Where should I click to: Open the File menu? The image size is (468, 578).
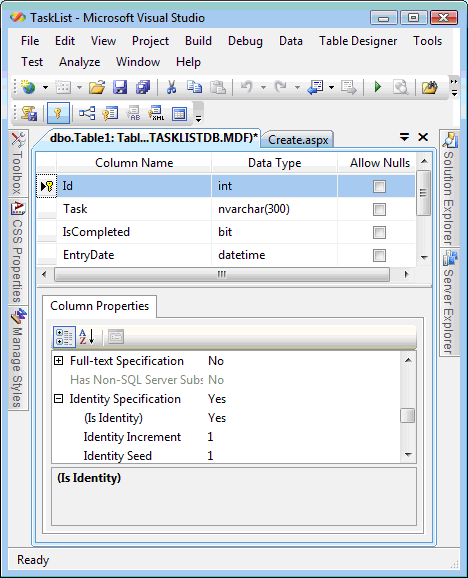tap(30, 41)
